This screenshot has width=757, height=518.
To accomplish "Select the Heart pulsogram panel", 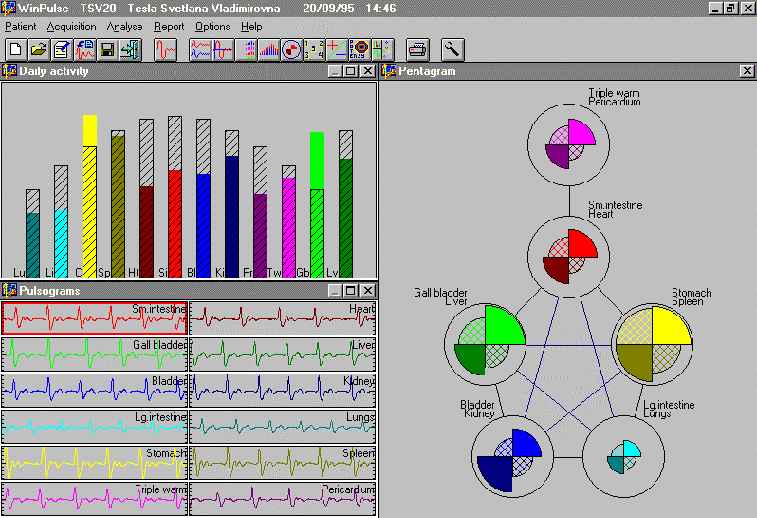I will click(282, 318).
